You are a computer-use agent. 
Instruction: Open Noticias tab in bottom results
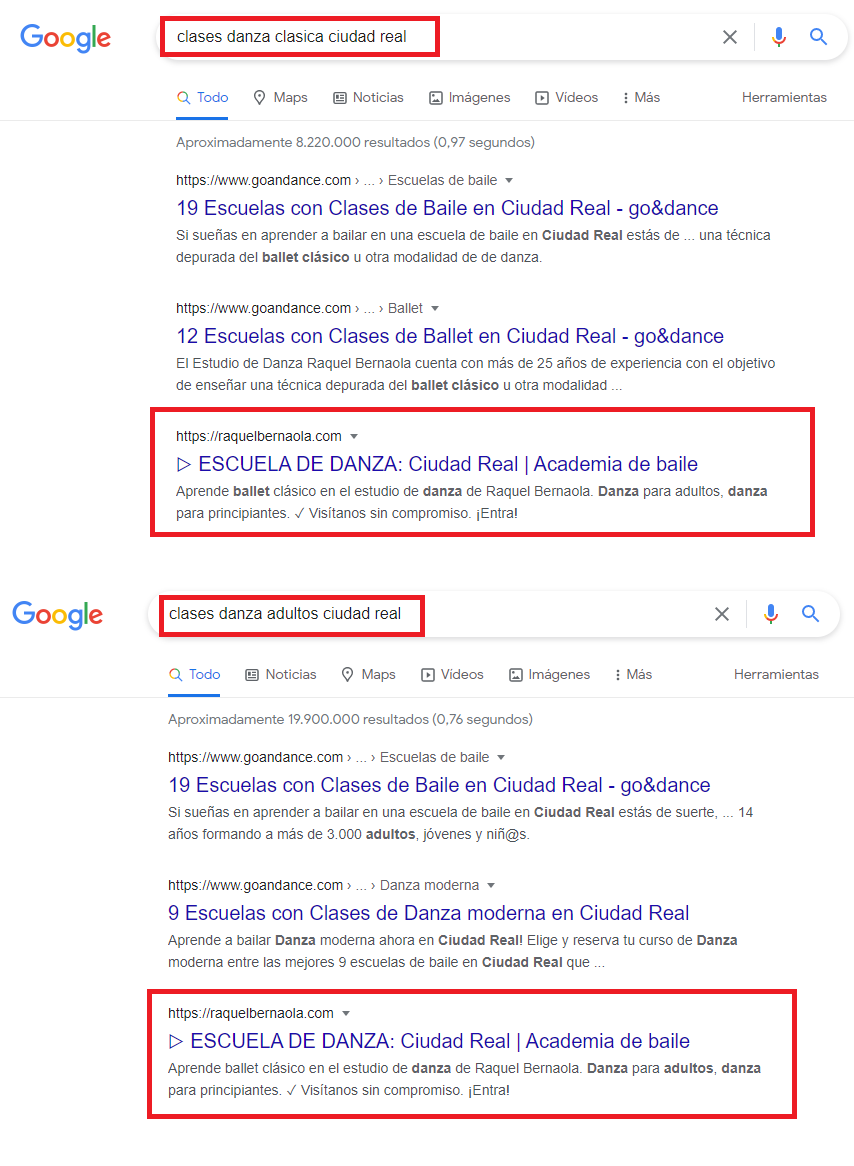tap(280, 674)
